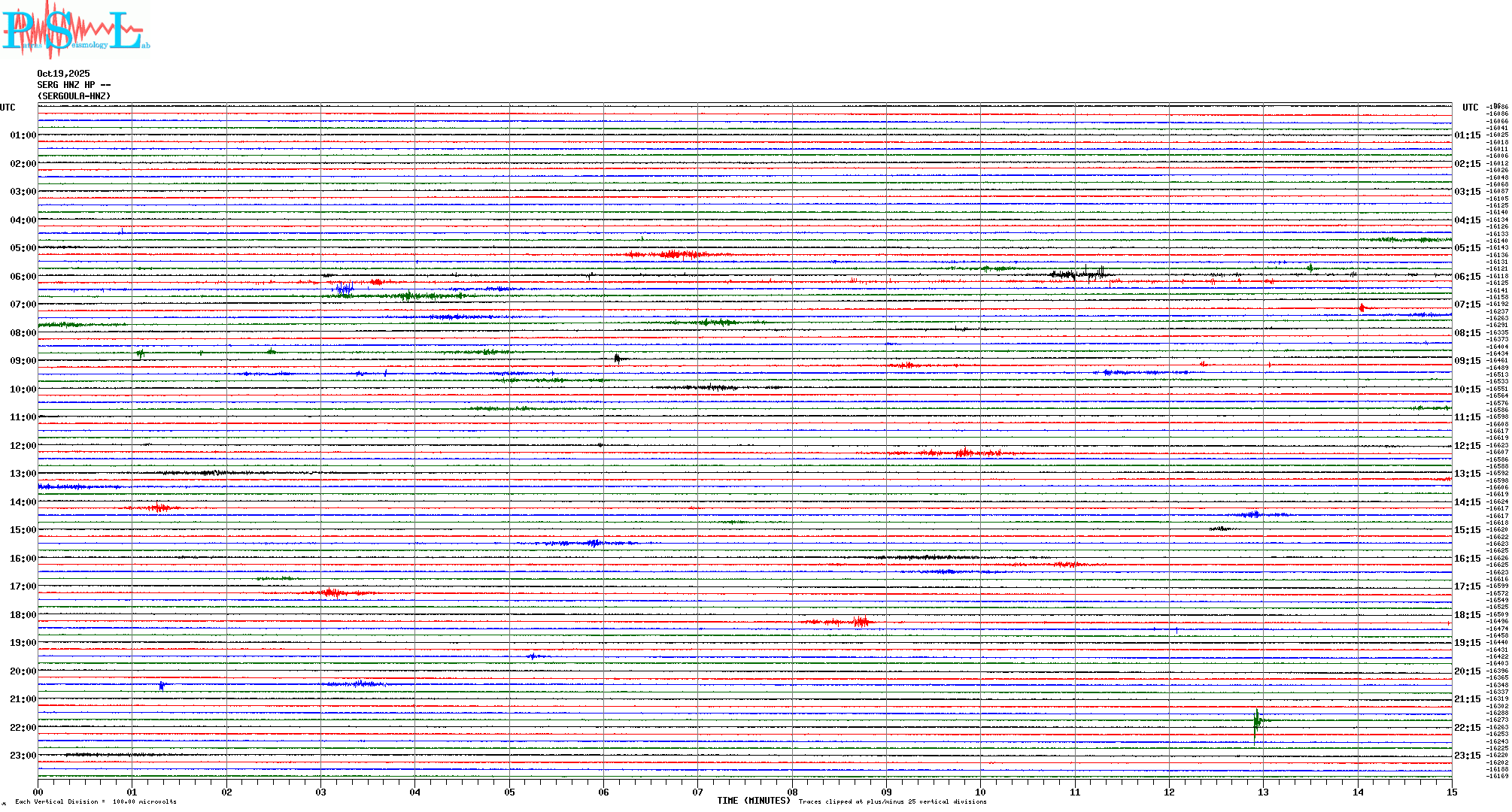This screenshot has height=812, width=1512.
Task: Click the black spike near minute 6 at 09:00
Action: [617, 359]
